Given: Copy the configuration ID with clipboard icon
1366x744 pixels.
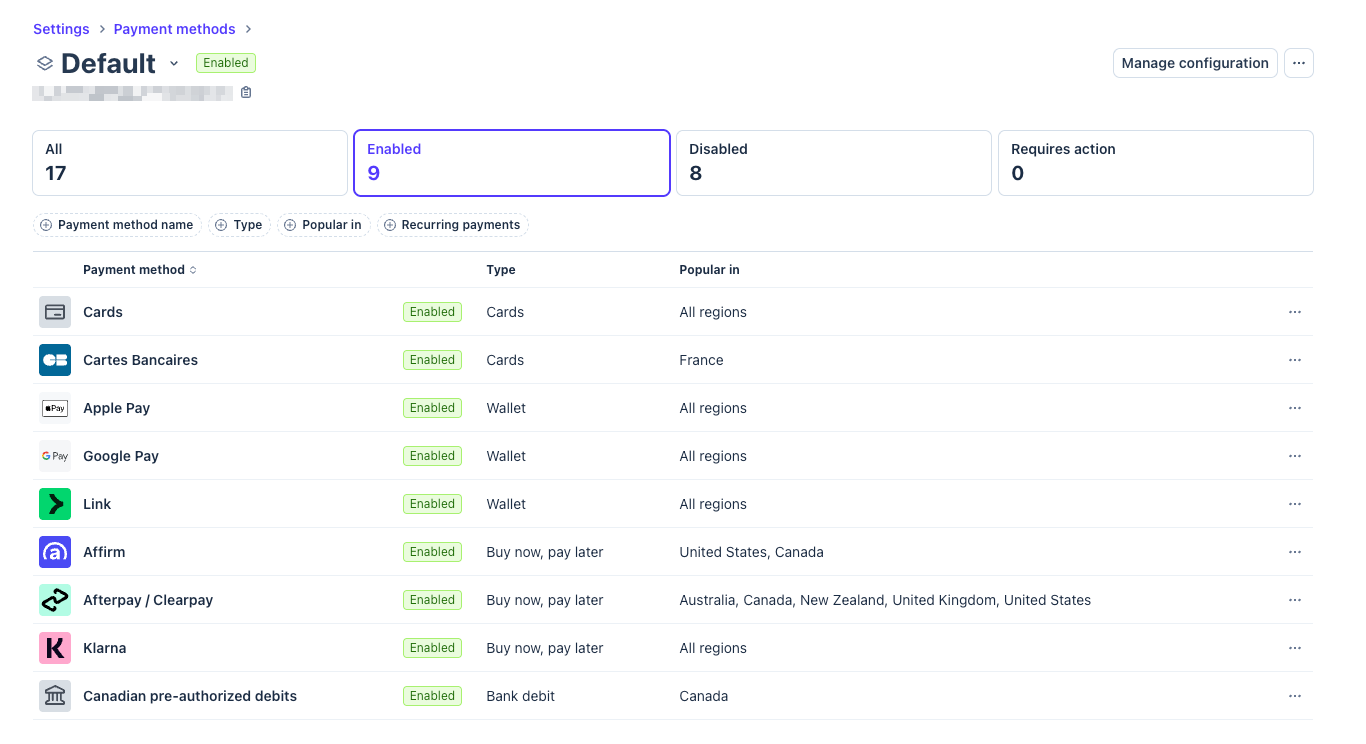Looking at the screenshot, I should coord(246,93).
